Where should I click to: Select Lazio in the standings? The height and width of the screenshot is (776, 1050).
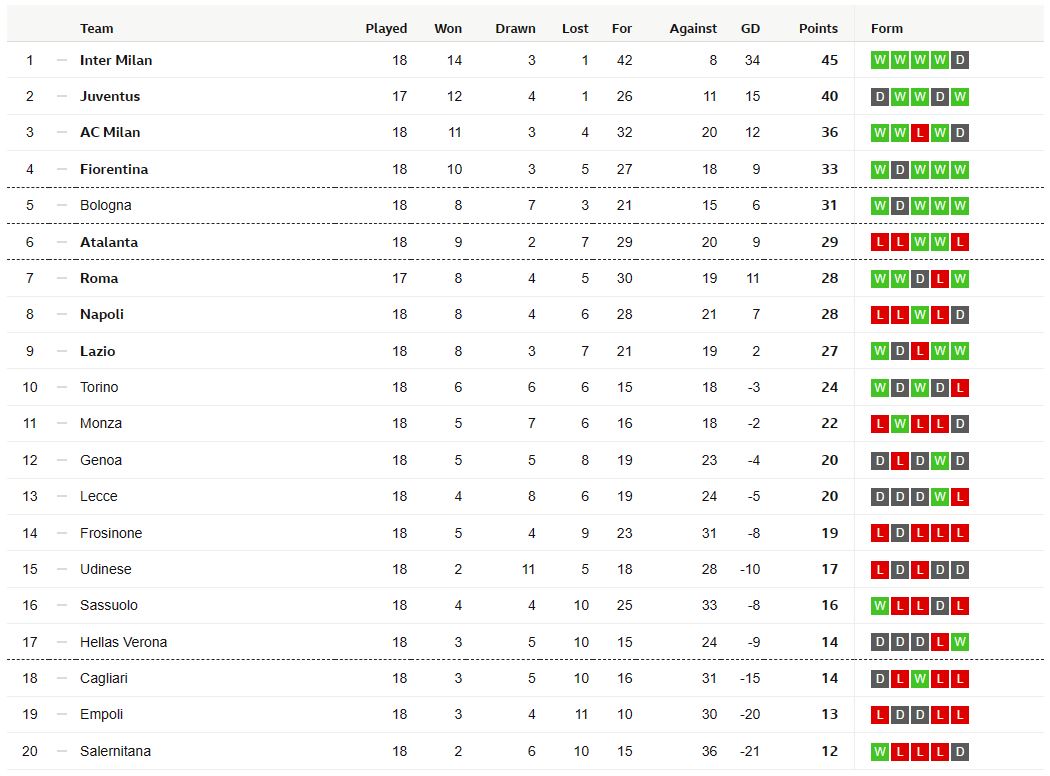[97, 352]
